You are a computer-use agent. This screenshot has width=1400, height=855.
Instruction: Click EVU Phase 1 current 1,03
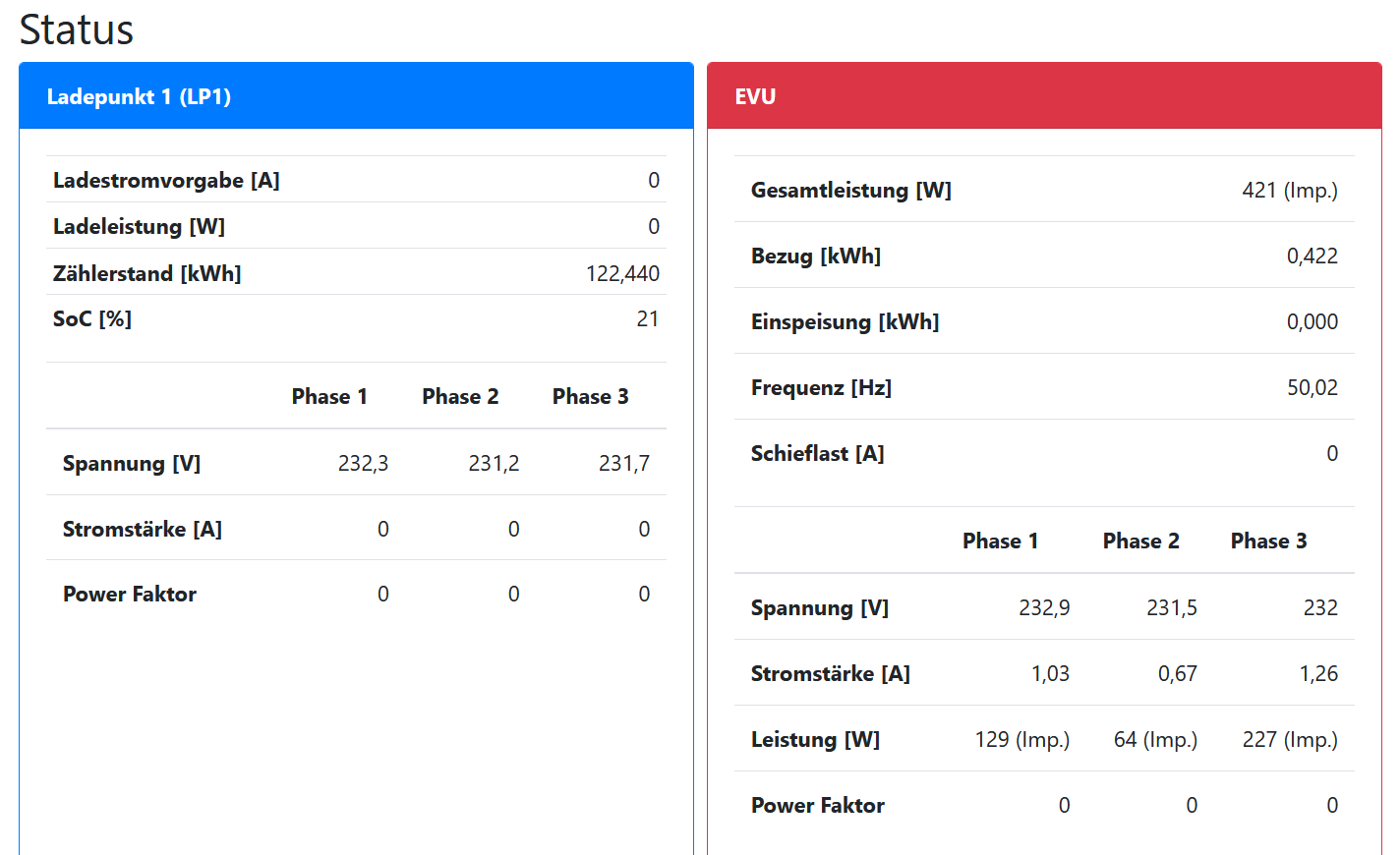tap(1049, 673)
